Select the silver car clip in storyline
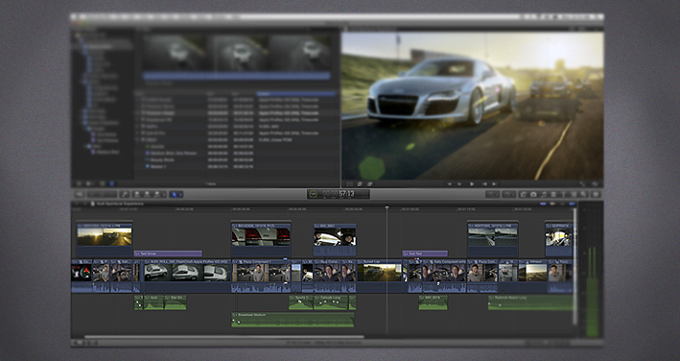The image size is (680, 361). click(186, 276)
